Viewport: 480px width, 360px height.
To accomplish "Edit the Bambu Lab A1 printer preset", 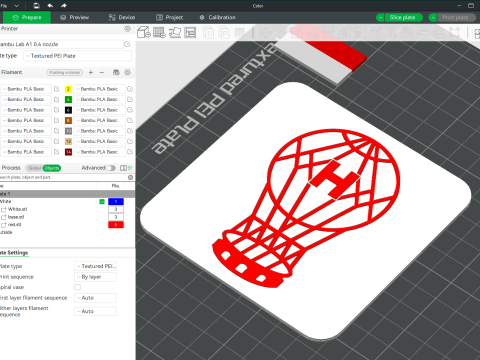I will (x=127, y=44).
